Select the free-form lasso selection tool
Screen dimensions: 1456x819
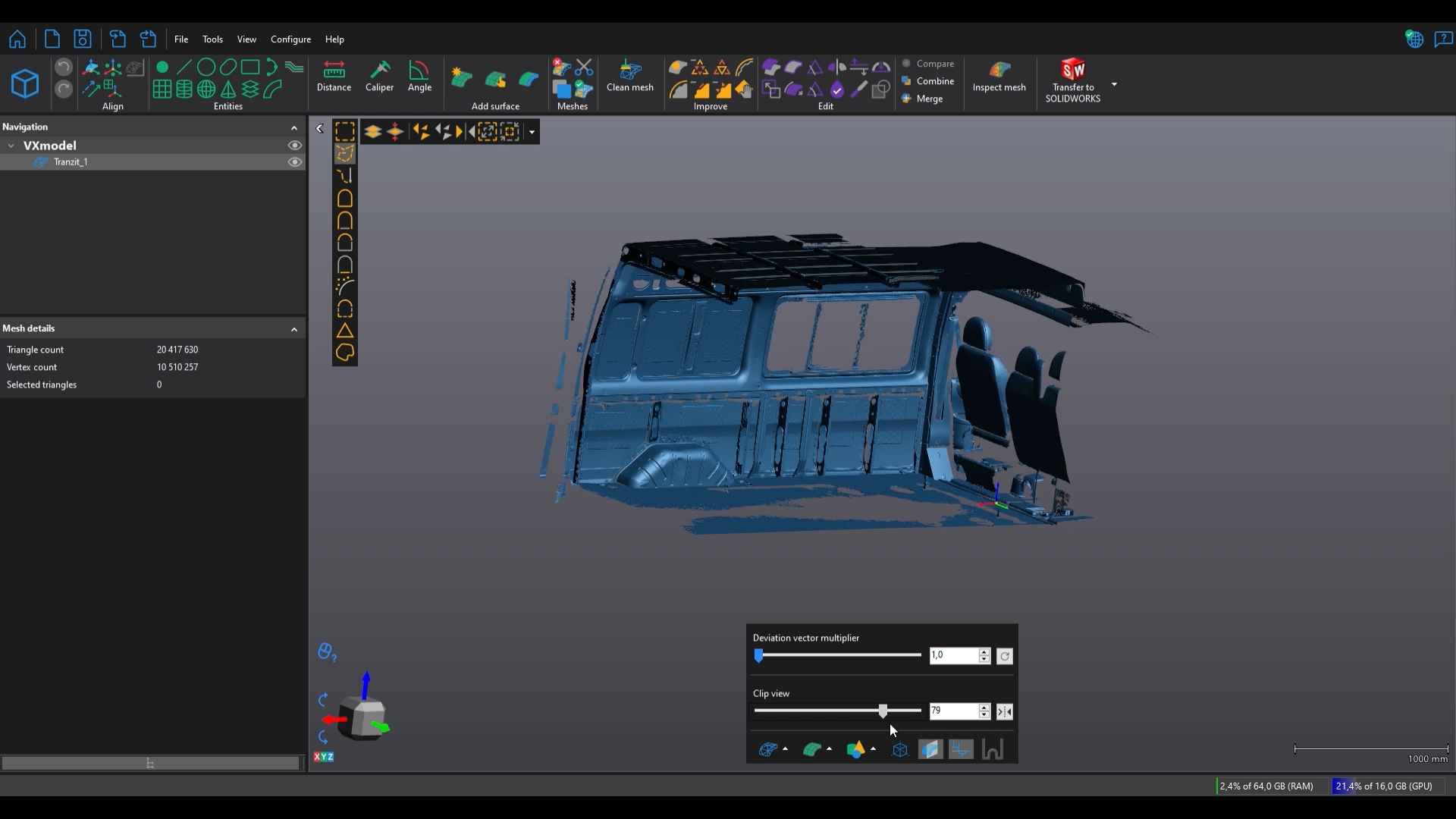(x=345, y=154)
